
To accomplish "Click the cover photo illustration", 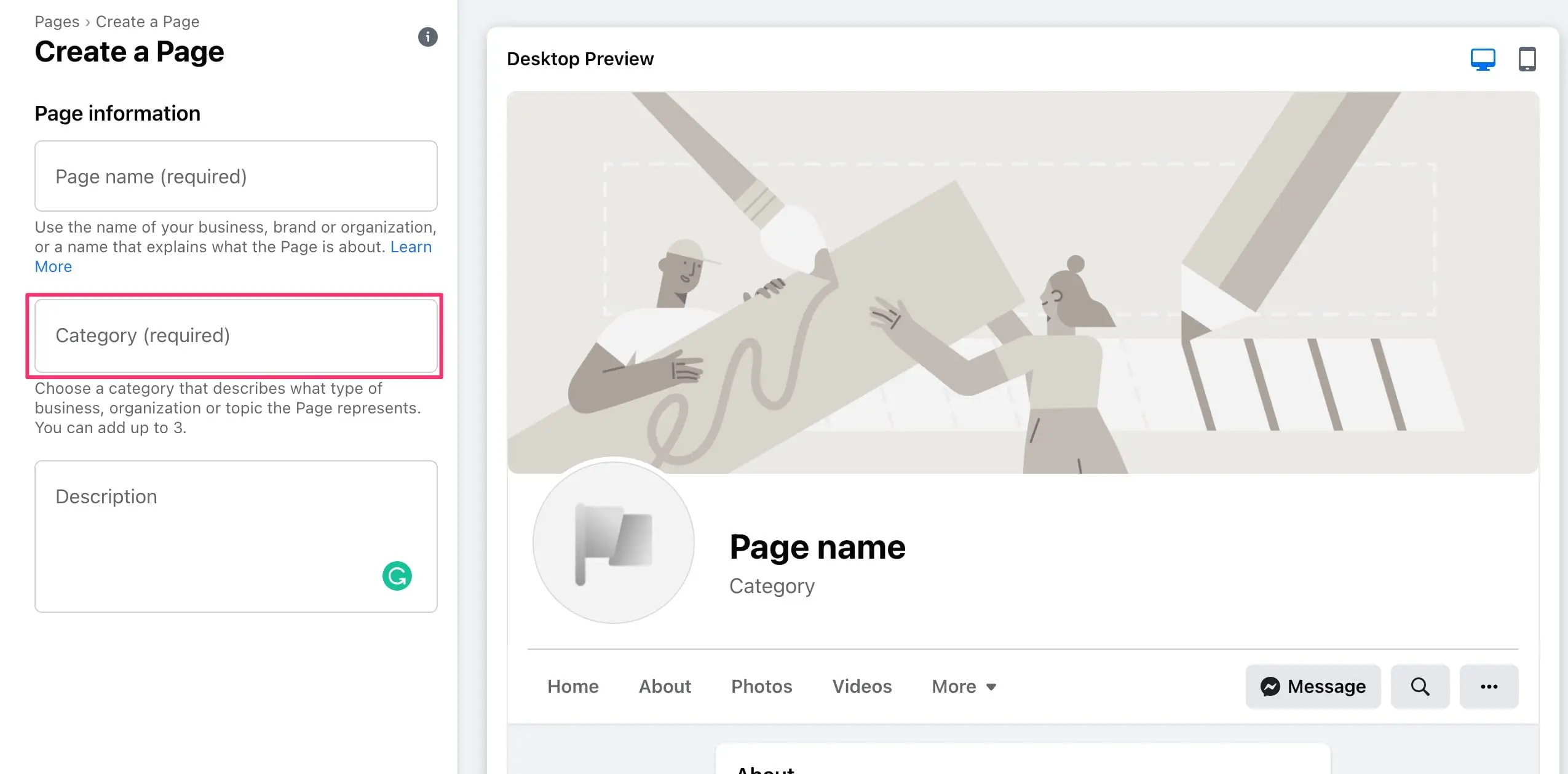I will (x=1023, y=282).
